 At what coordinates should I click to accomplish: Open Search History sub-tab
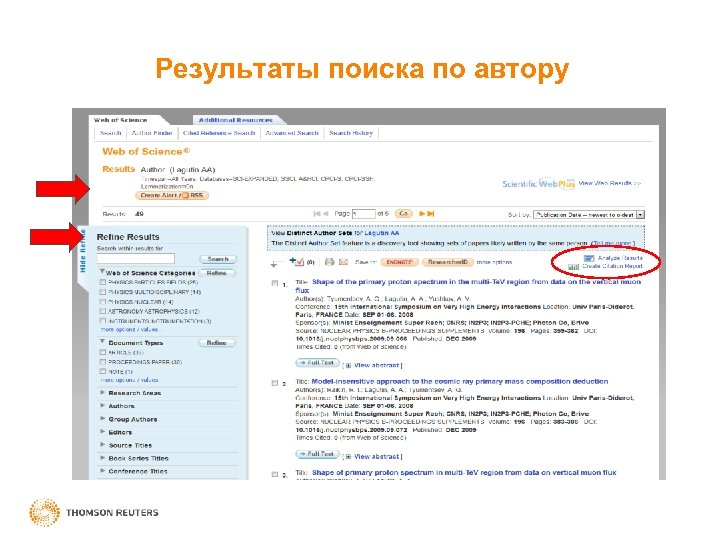pyautogui.click(x=351, y=133)
